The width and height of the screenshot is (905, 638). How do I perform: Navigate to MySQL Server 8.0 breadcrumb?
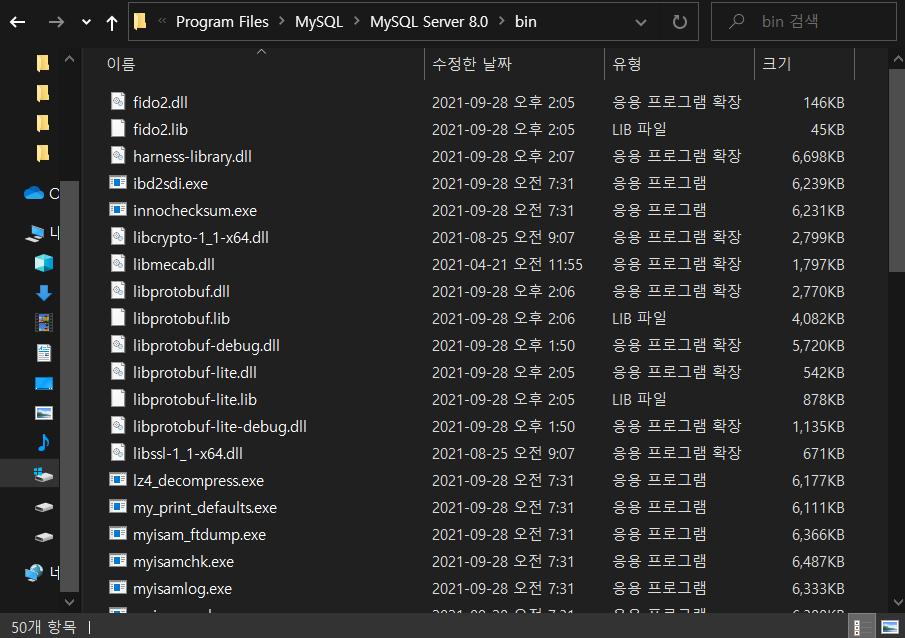[x=429, y=22]
